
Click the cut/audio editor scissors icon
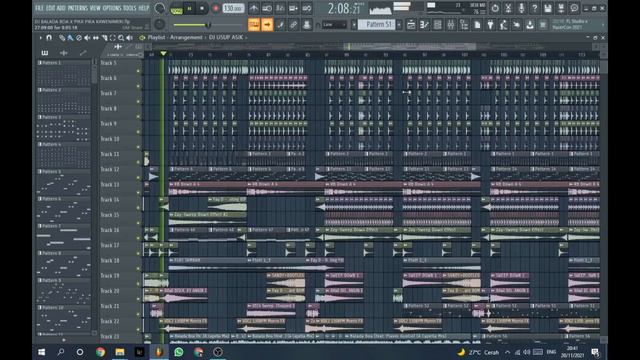point(508,8)
